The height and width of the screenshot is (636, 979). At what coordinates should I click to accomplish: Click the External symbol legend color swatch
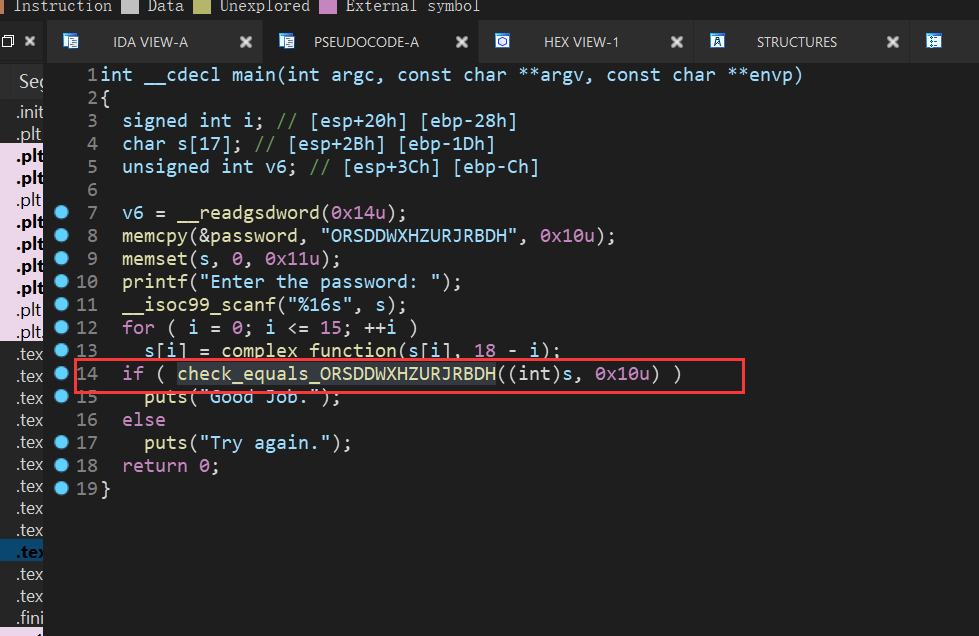tap(328, 6)
